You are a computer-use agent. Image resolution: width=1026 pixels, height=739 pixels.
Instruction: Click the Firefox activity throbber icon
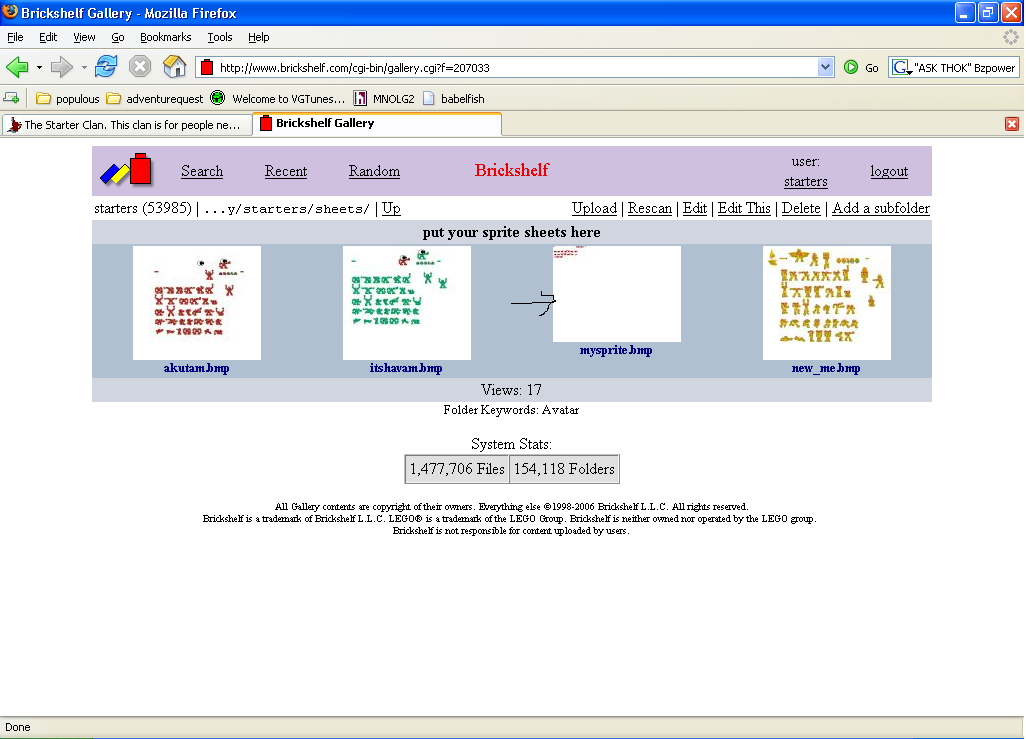(x=1010, y=37)
